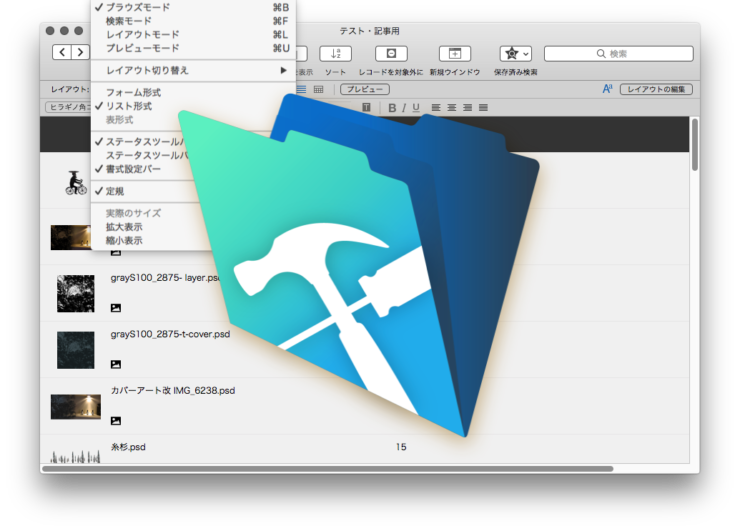Apply bold formatting

pyautogui.click(x=392, y=108)
